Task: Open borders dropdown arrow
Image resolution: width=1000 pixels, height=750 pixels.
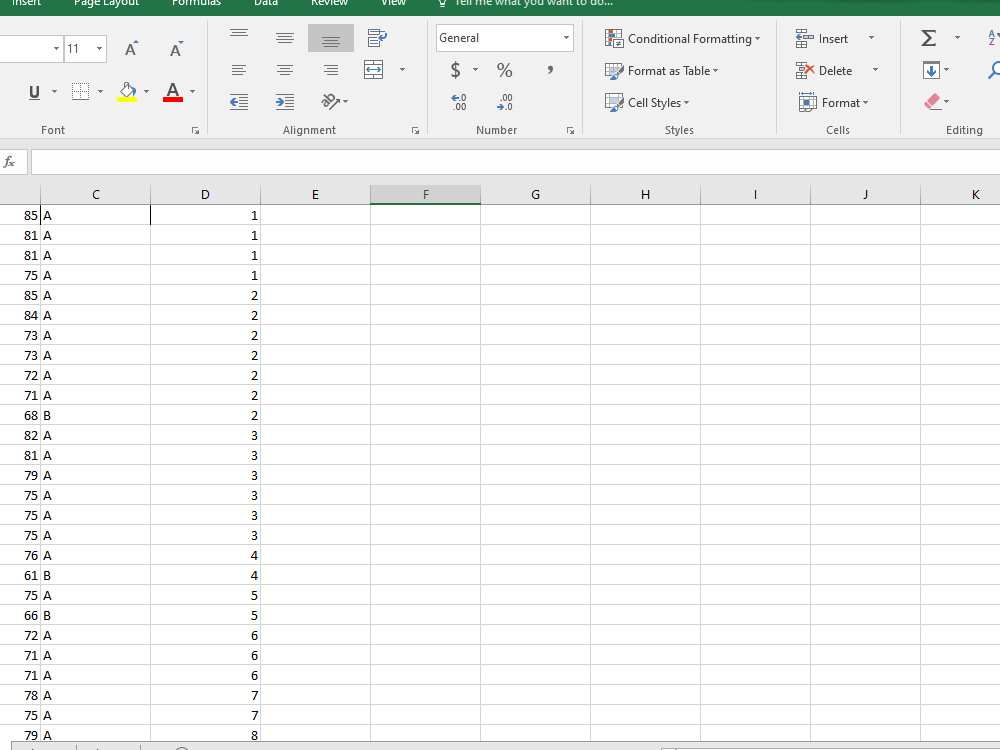Action: pyautogui.click(x=100, y=92)
